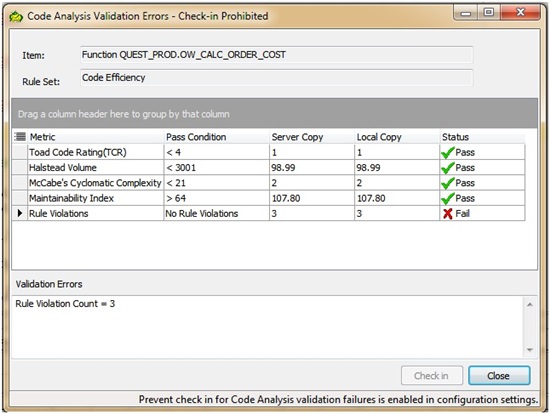Click the row indicator arrow beside Rule Violations
The height and width of the screenshot is (414, 550).
pyautogui.click(x=20, y=213)
